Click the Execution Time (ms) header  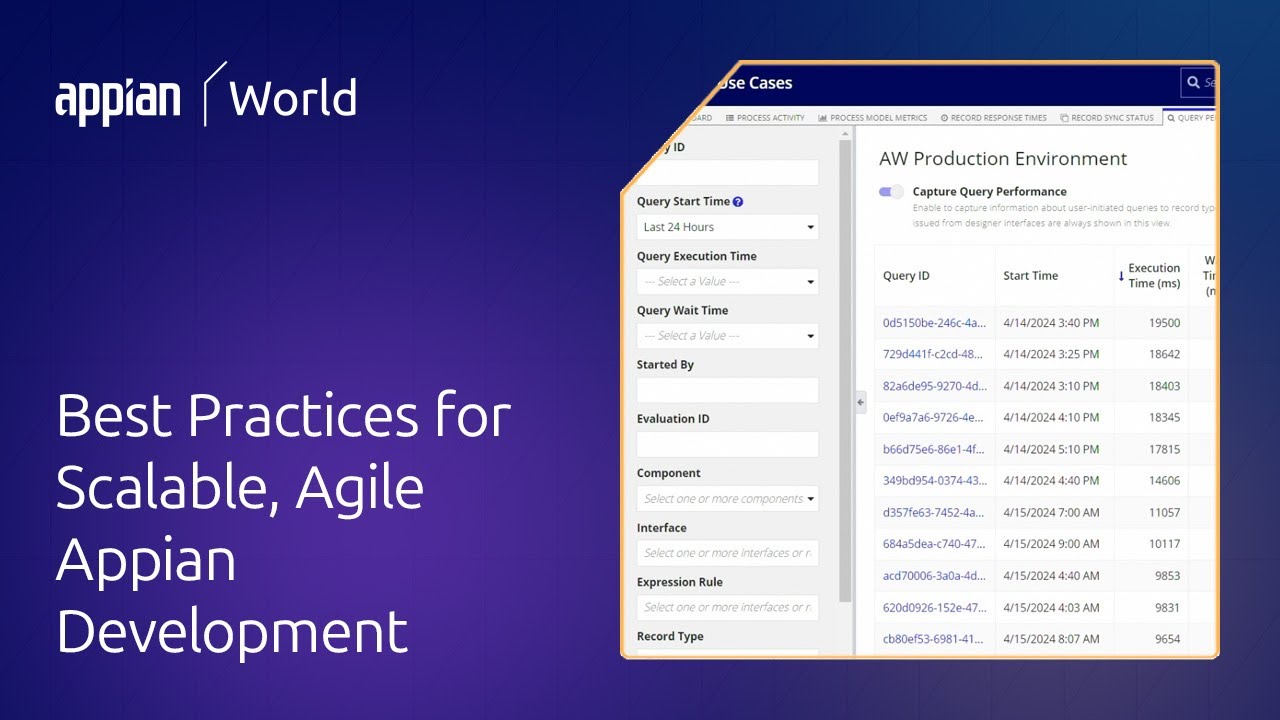tap(1154, 276)
